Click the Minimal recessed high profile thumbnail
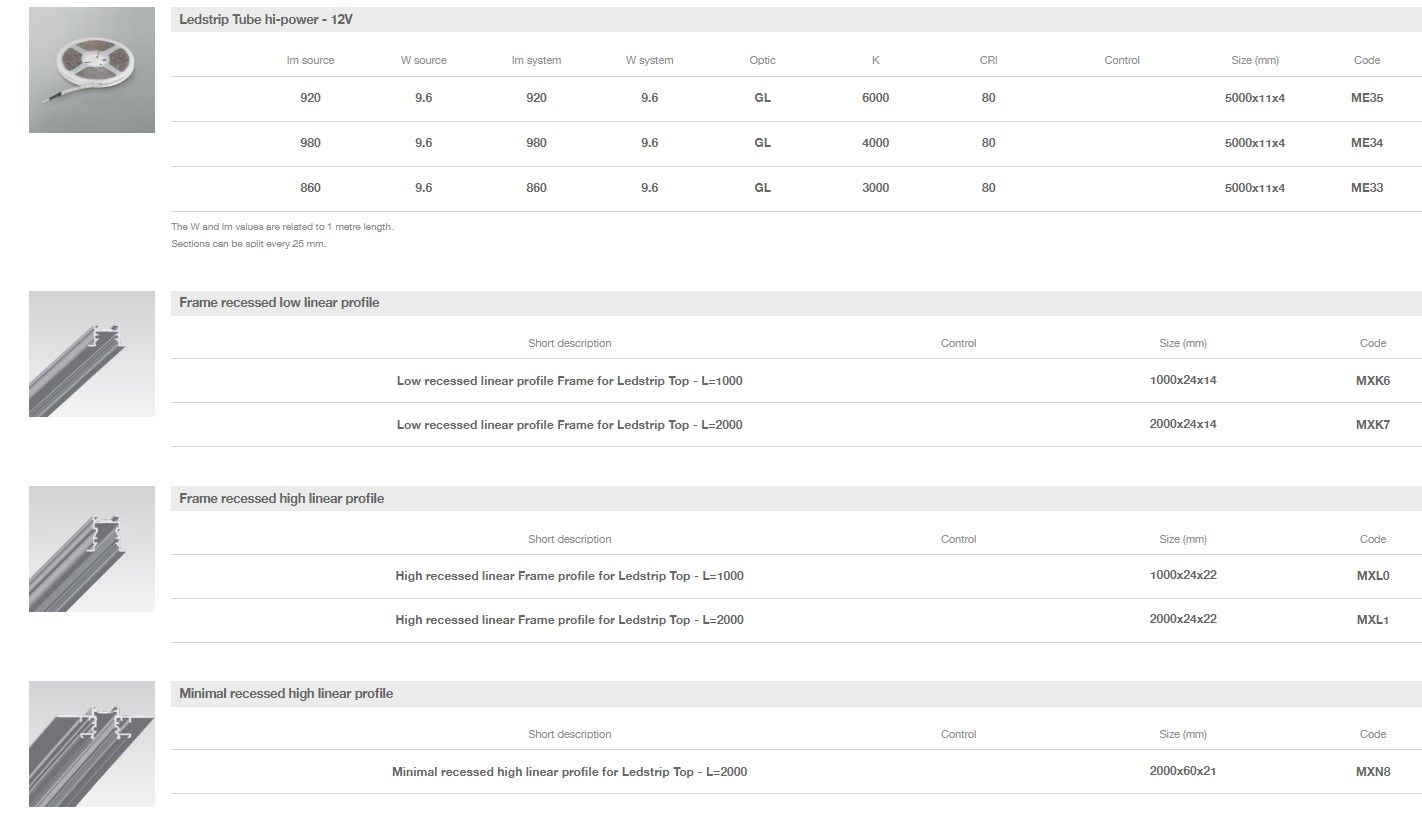 tap(92, 744)
